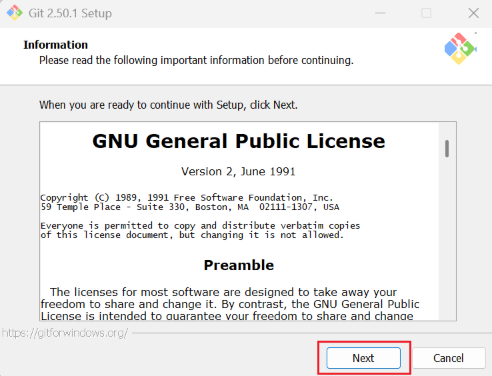This screenshot has width=492, height=376.
Task: Click the Preamble heading
Action: [239, 265]
